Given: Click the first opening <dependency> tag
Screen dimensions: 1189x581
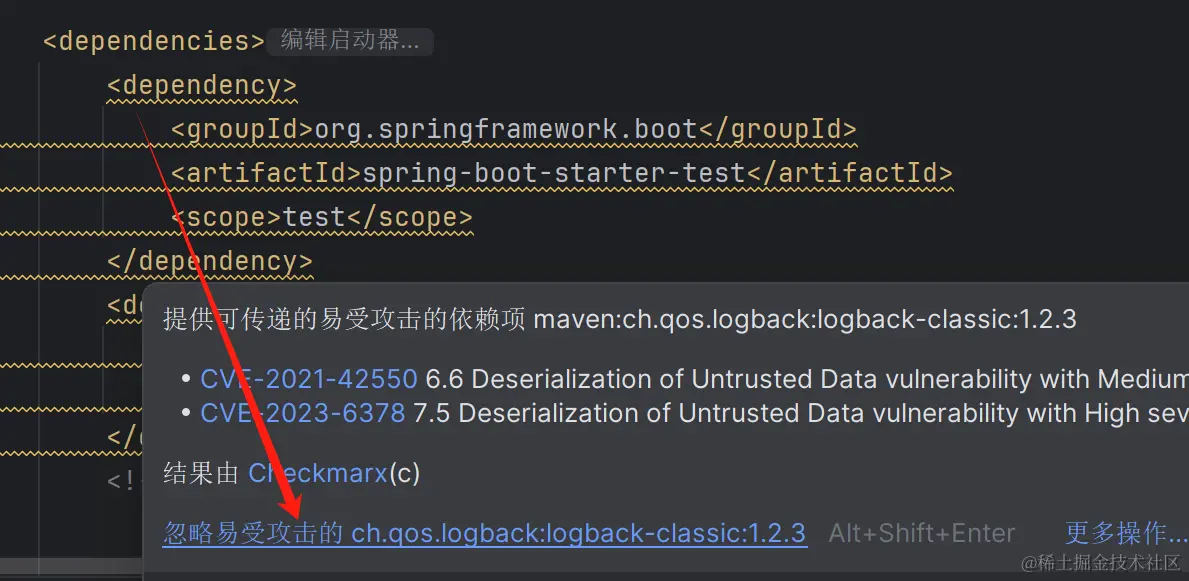Looking at the screenshot, I should (202, 85).
